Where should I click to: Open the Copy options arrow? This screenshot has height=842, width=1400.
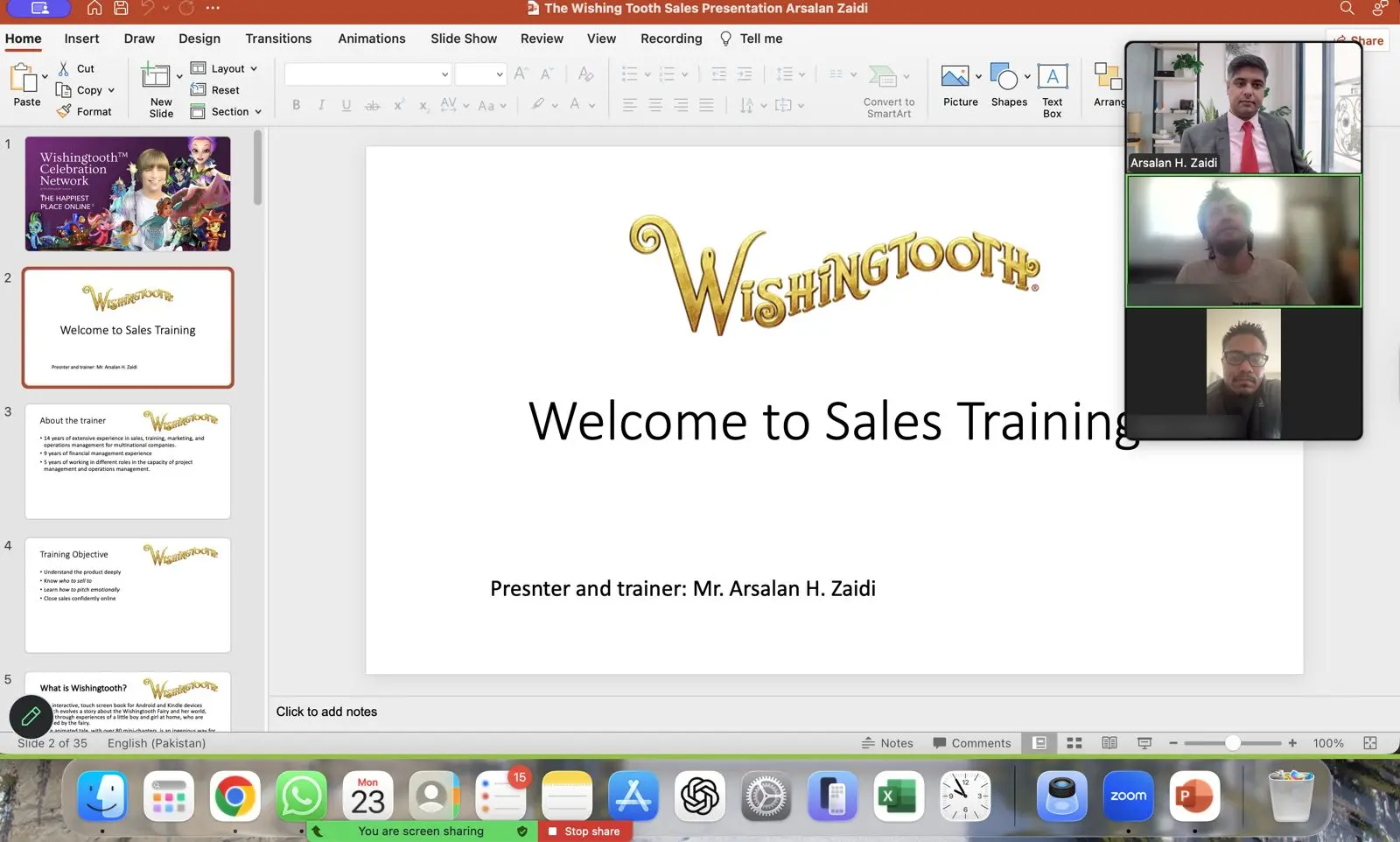111,90
